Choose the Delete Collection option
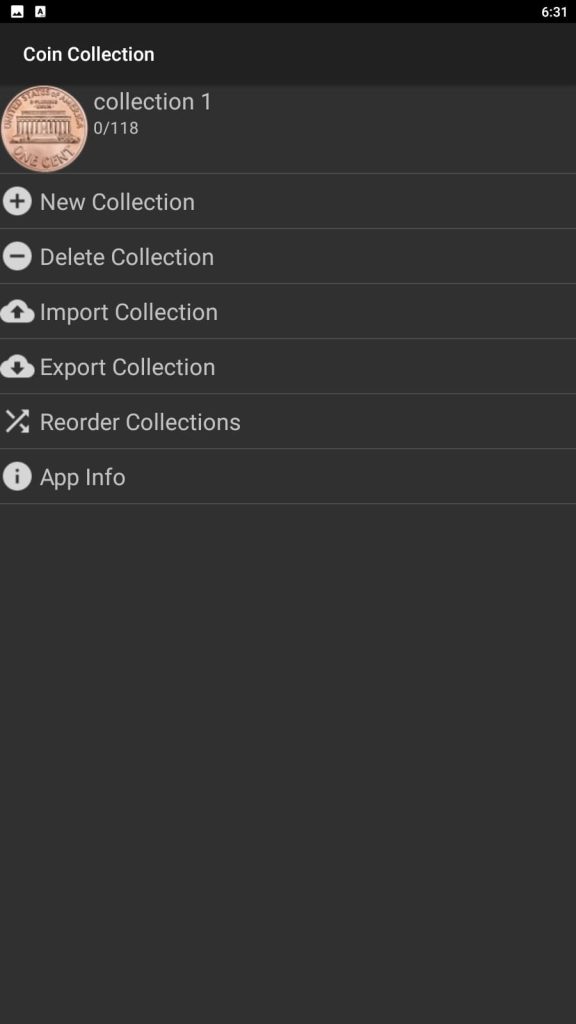 click(288, 257)
